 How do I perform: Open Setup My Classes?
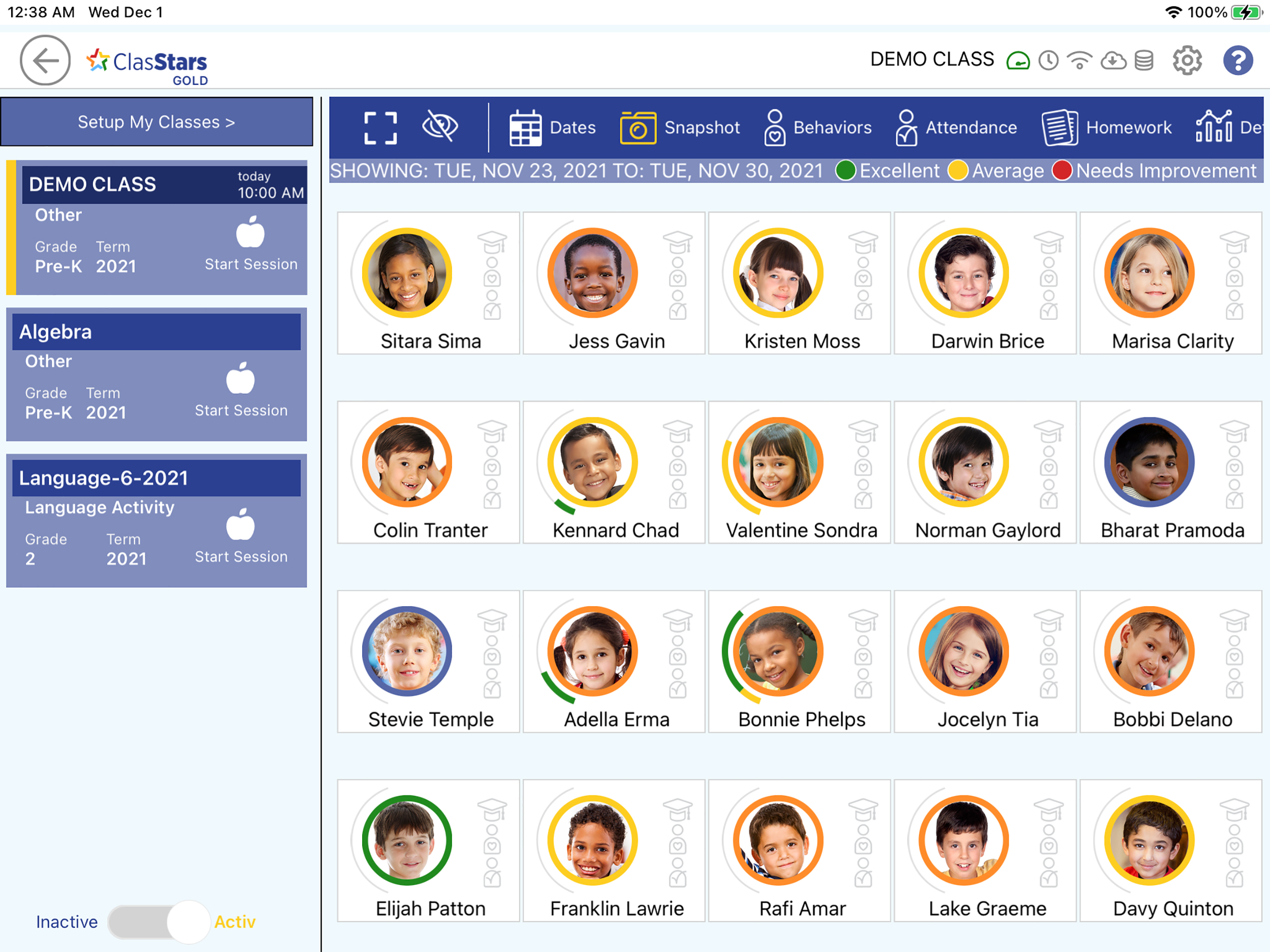coord(156,122)
